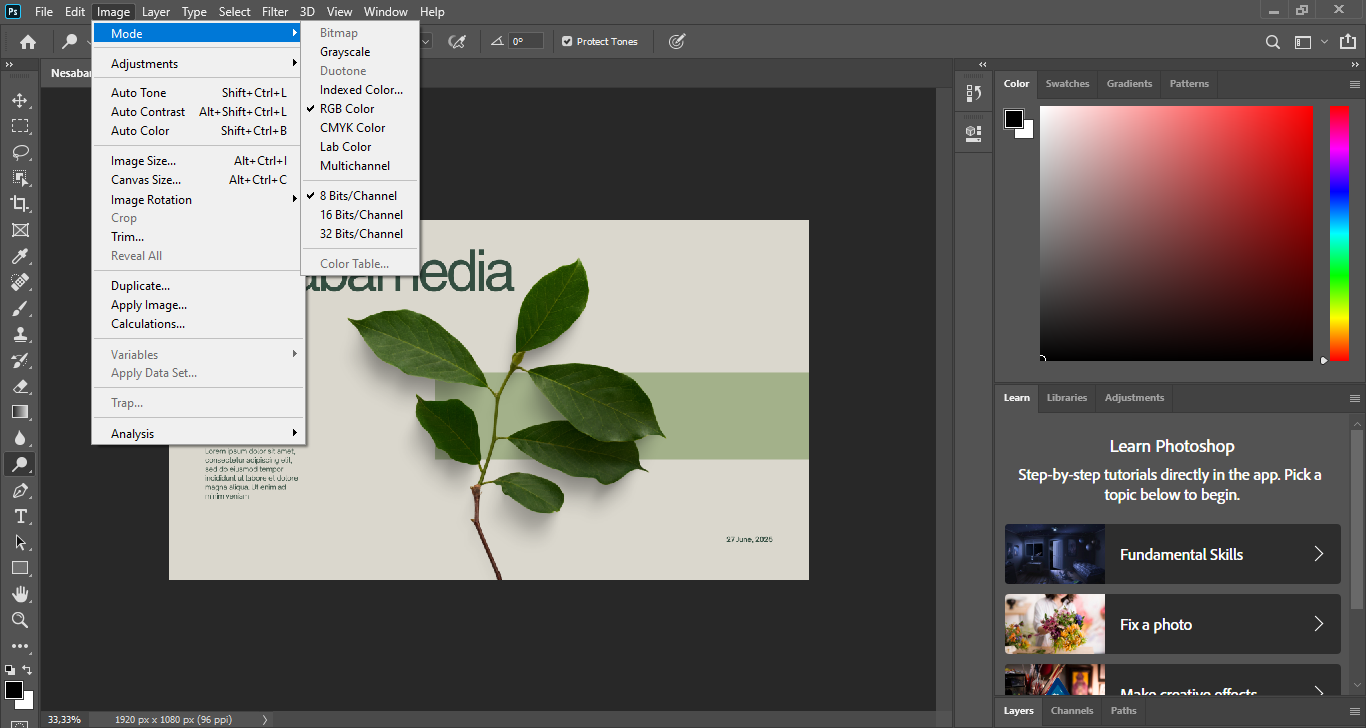Select the Horizontal Type tool
1366x728 pixels.
(x=19, y=516)
